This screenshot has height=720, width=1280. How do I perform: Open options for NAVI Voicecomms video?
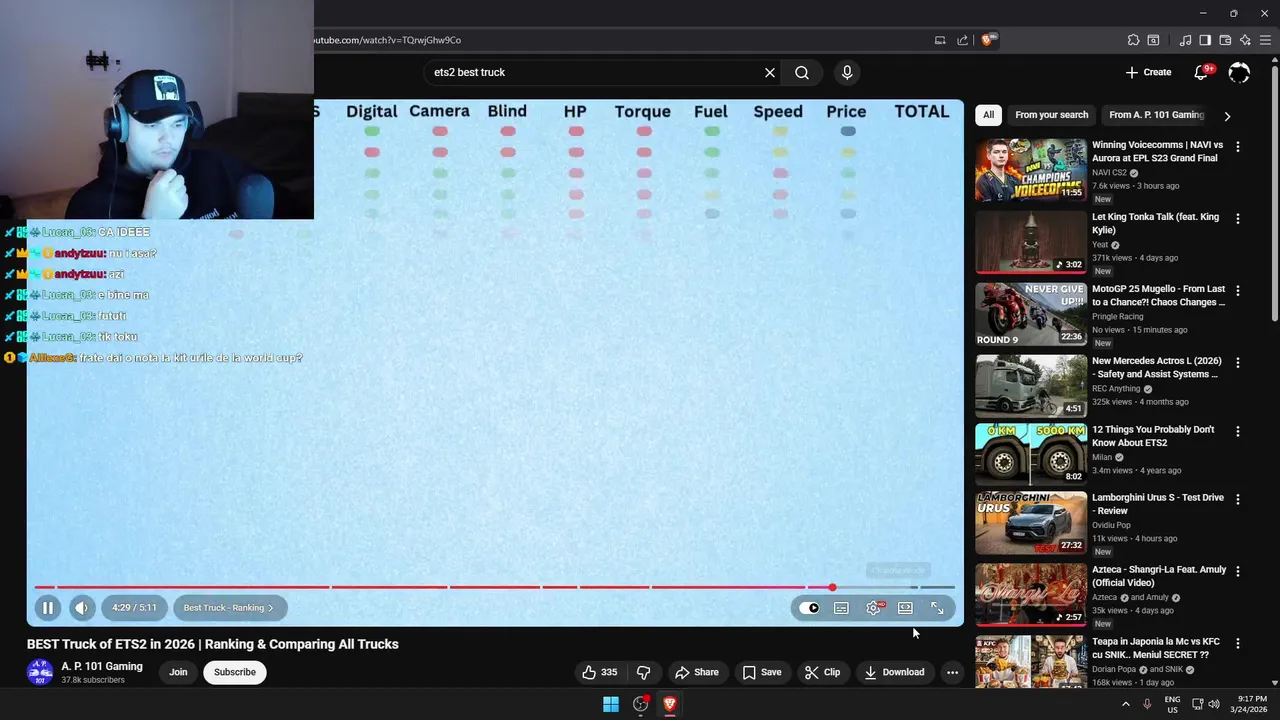coord(1238,147)
